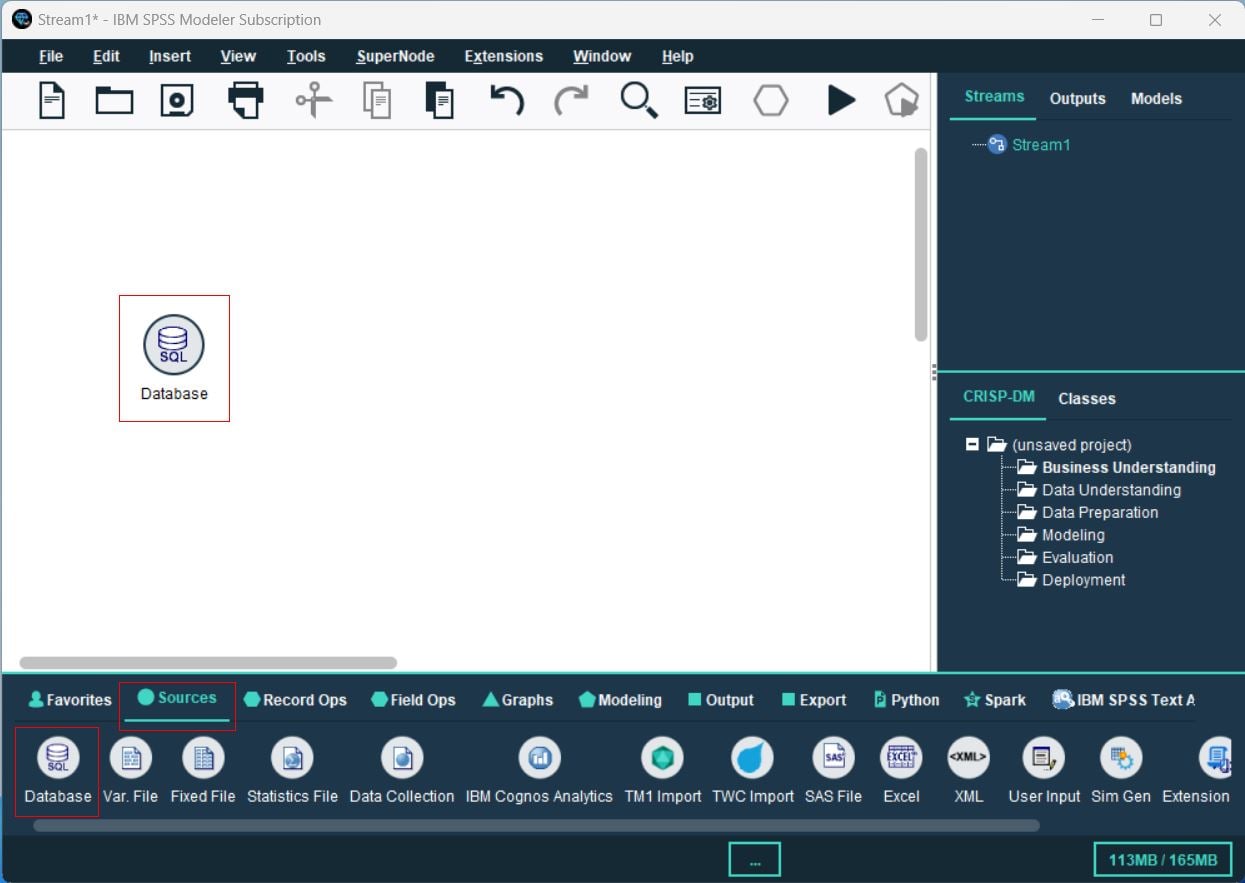
Task: Click the ellipsis button in status bar
Action: tap(754, 860)
